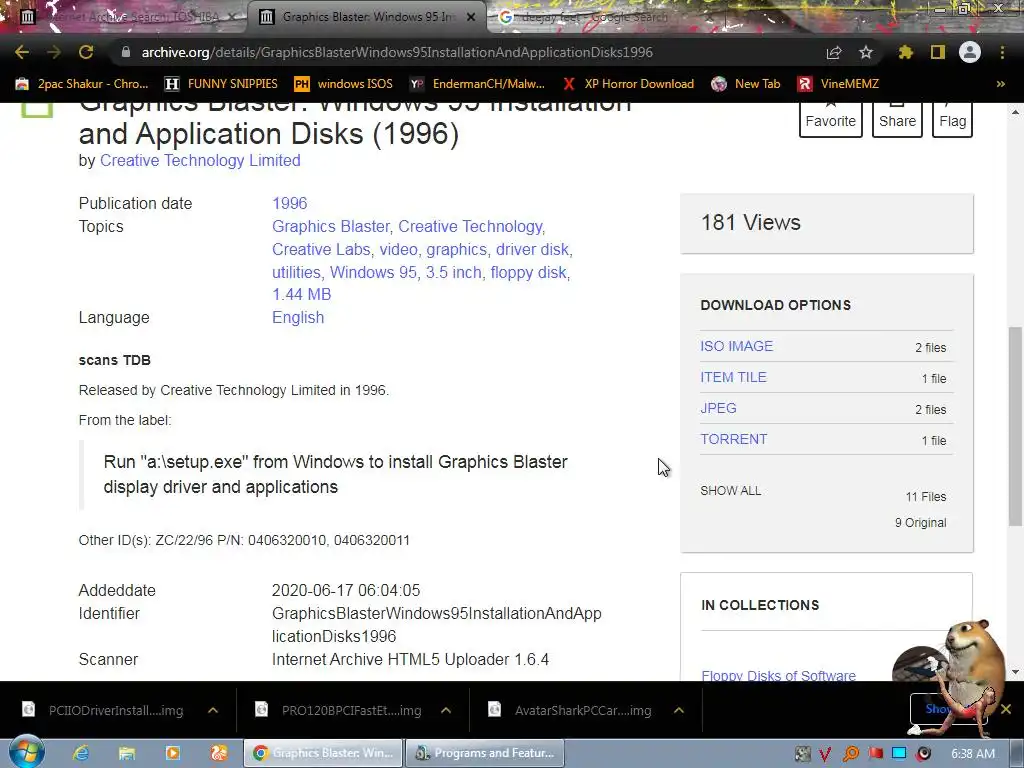Download the ITEM TILE file
This screenshot has width=1024, height=768.
733,377
